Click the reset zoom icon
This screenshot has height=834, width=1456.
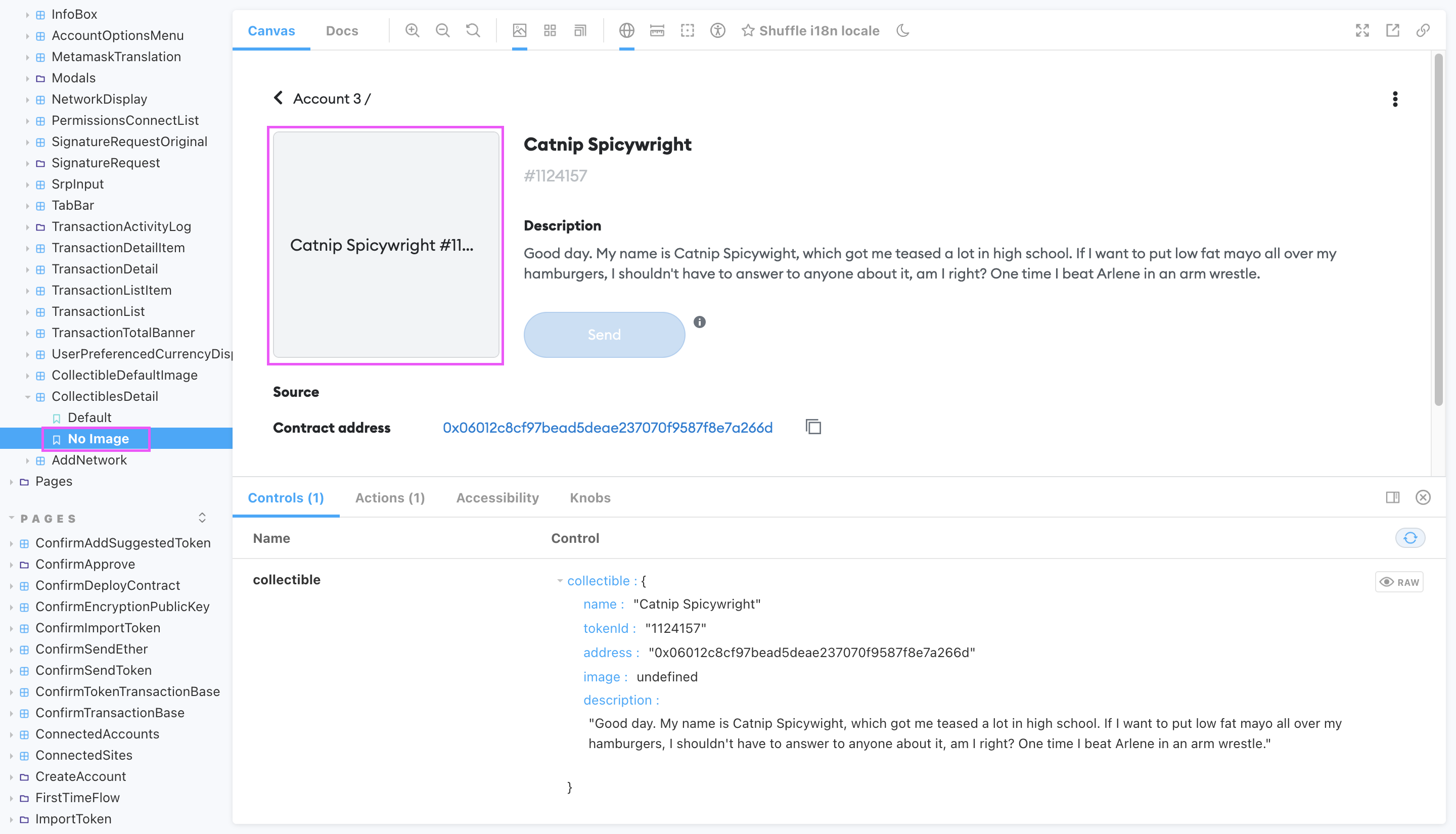[x=473, y=30]
